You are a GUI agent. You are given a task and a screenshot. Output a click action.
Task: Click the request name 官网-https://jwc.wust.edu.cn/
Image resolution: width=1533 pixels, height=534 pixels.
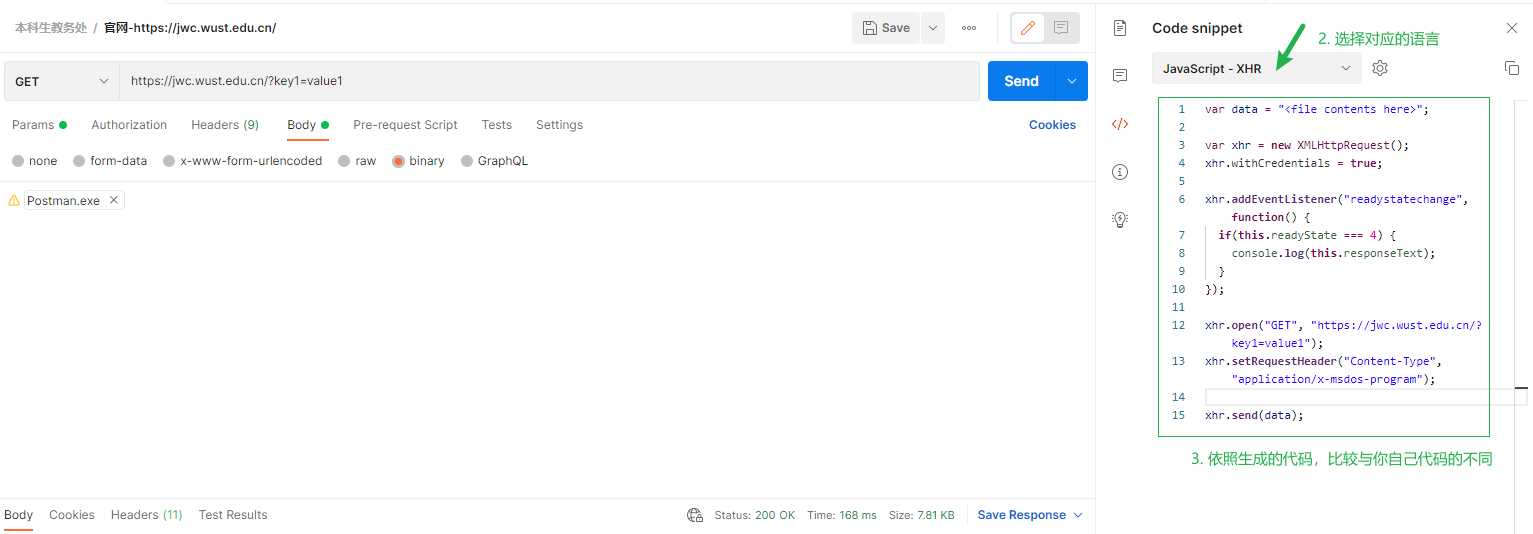coord(190,28)
